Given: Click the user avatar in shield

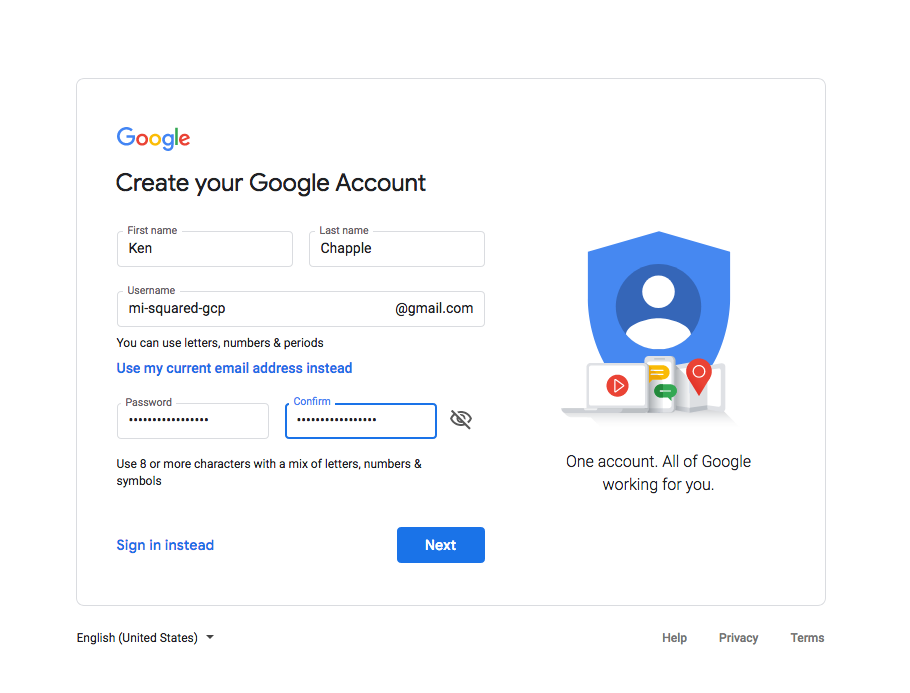Looking at the screenshot, I should tap(658, 306).
